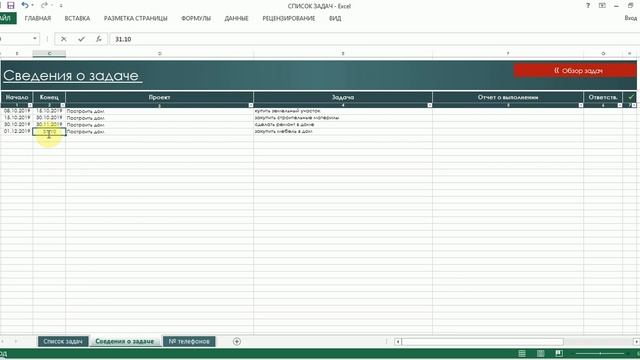
Task: Click the horizontal scrollbar left arrow
Action: (x=398, y=342)
